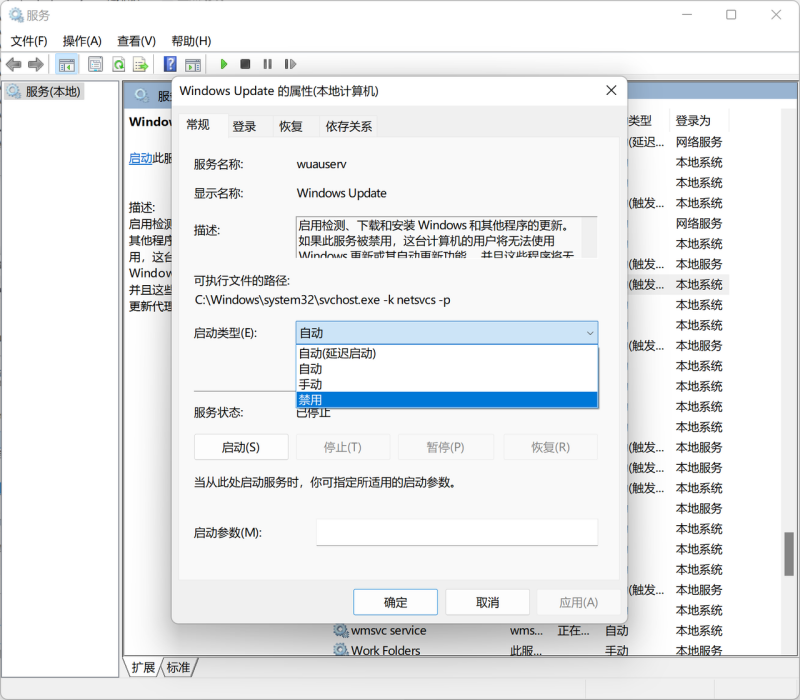
Task: Open the 文件(F) menu
Action: tap(29, 41)
